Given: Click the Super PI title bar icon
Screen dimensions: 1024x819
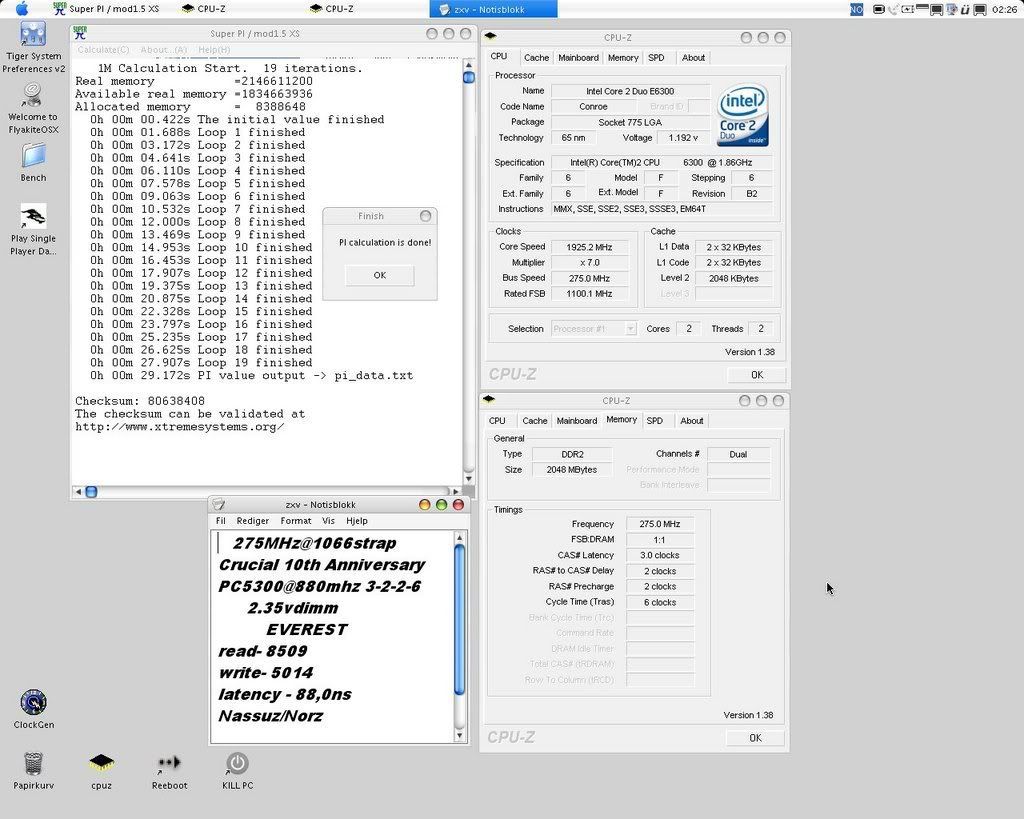Looking at the screenshot, I should pyautogui.click(x=80, y=33).
